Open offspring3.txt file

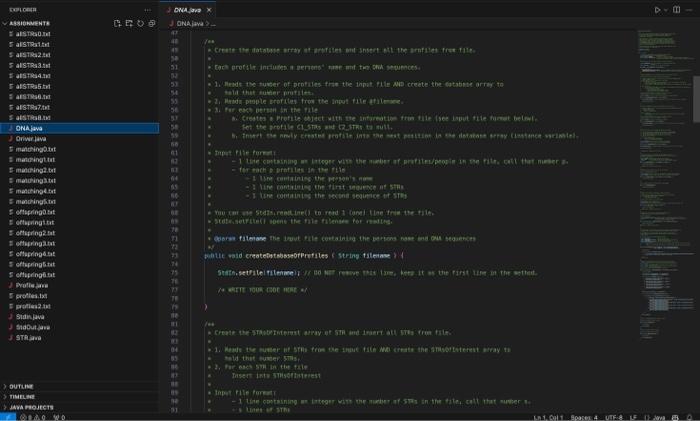pyautogui.click(x=79, y=244)
